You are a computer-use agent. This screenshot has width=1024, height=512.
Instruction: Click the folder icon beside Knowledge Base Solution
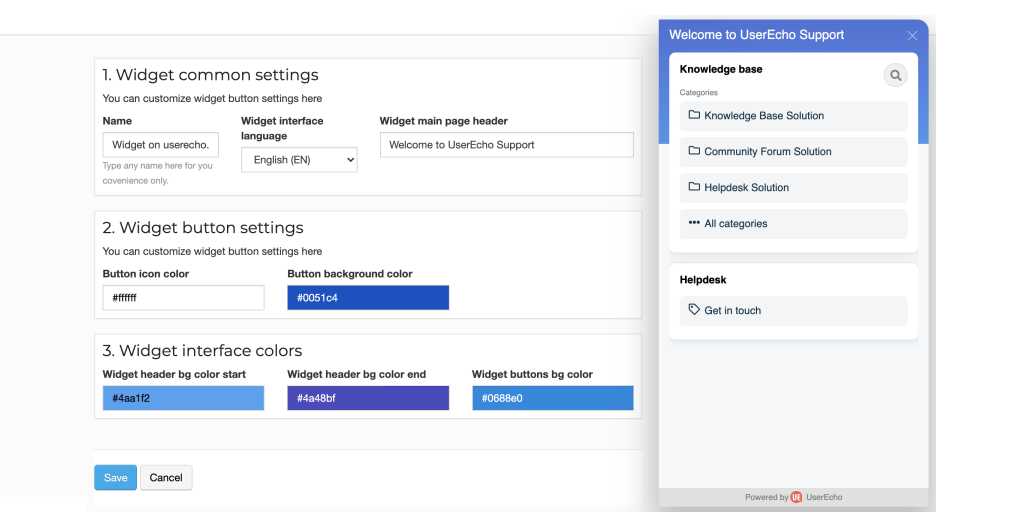click(694, 115)
